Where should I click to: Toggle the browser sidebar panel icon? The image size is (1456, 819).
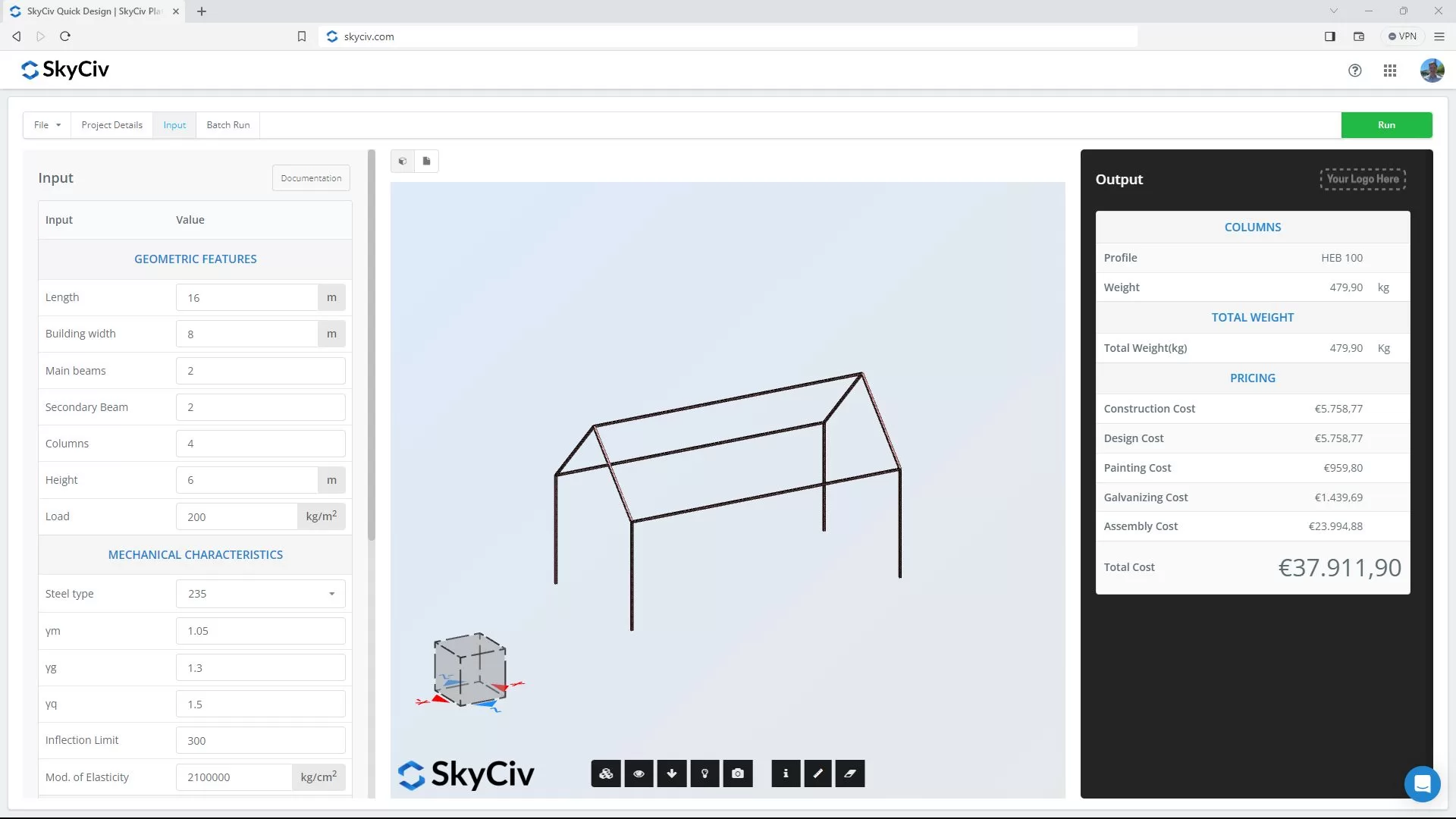[x=1330, y=36]
